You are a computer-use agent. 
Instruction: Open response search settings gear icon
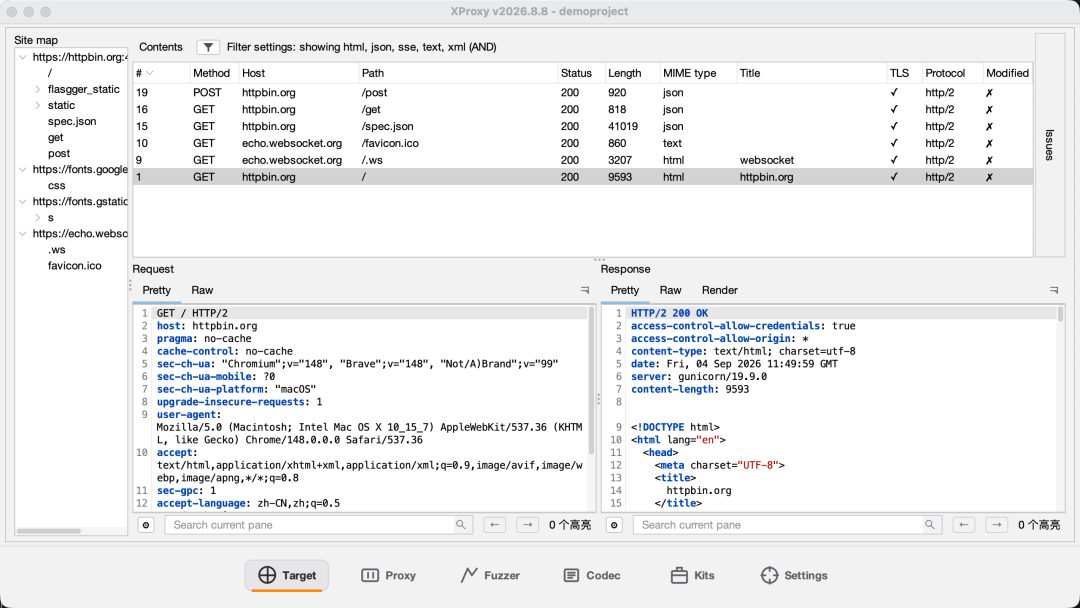point(614,525)
